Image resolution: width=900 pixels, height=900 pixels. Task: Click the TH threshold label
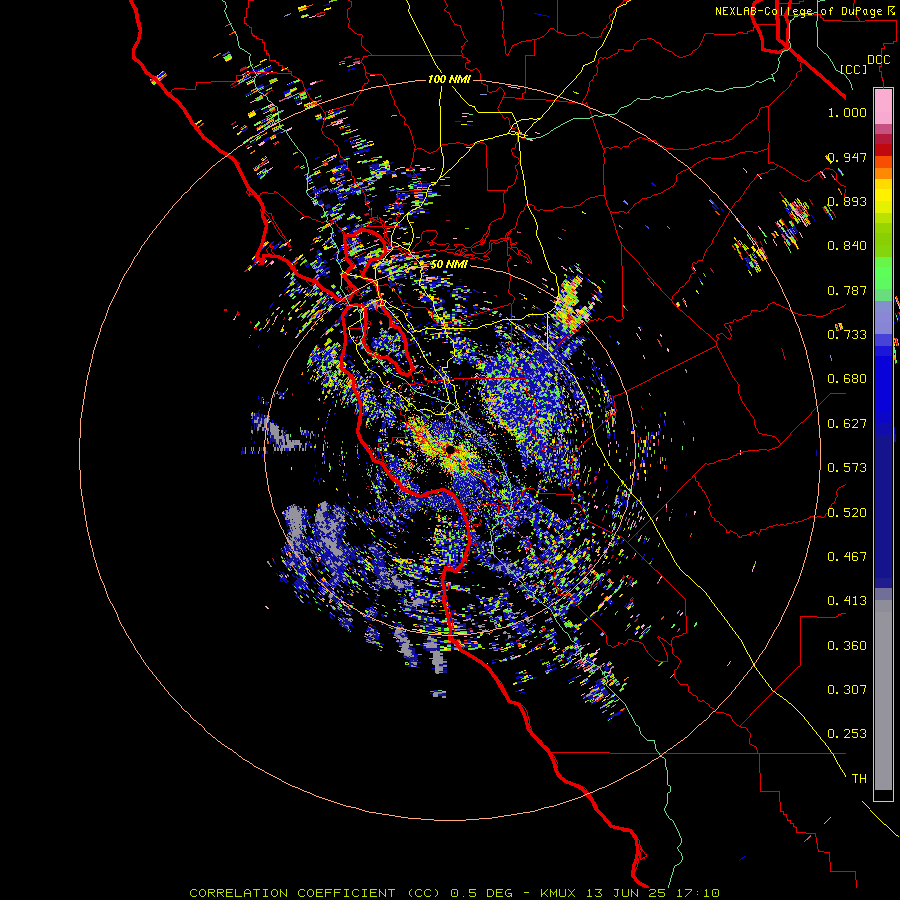859,779
